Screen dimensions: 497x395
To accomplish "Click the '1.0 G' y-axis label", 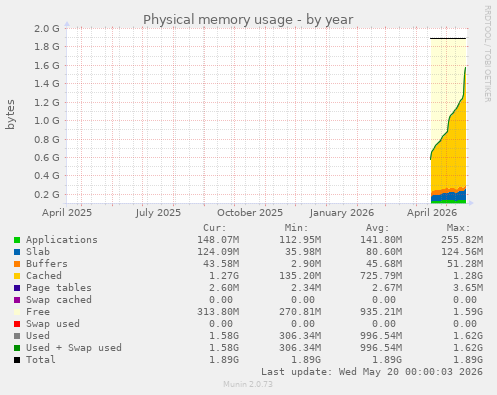I will pos(47,120).
